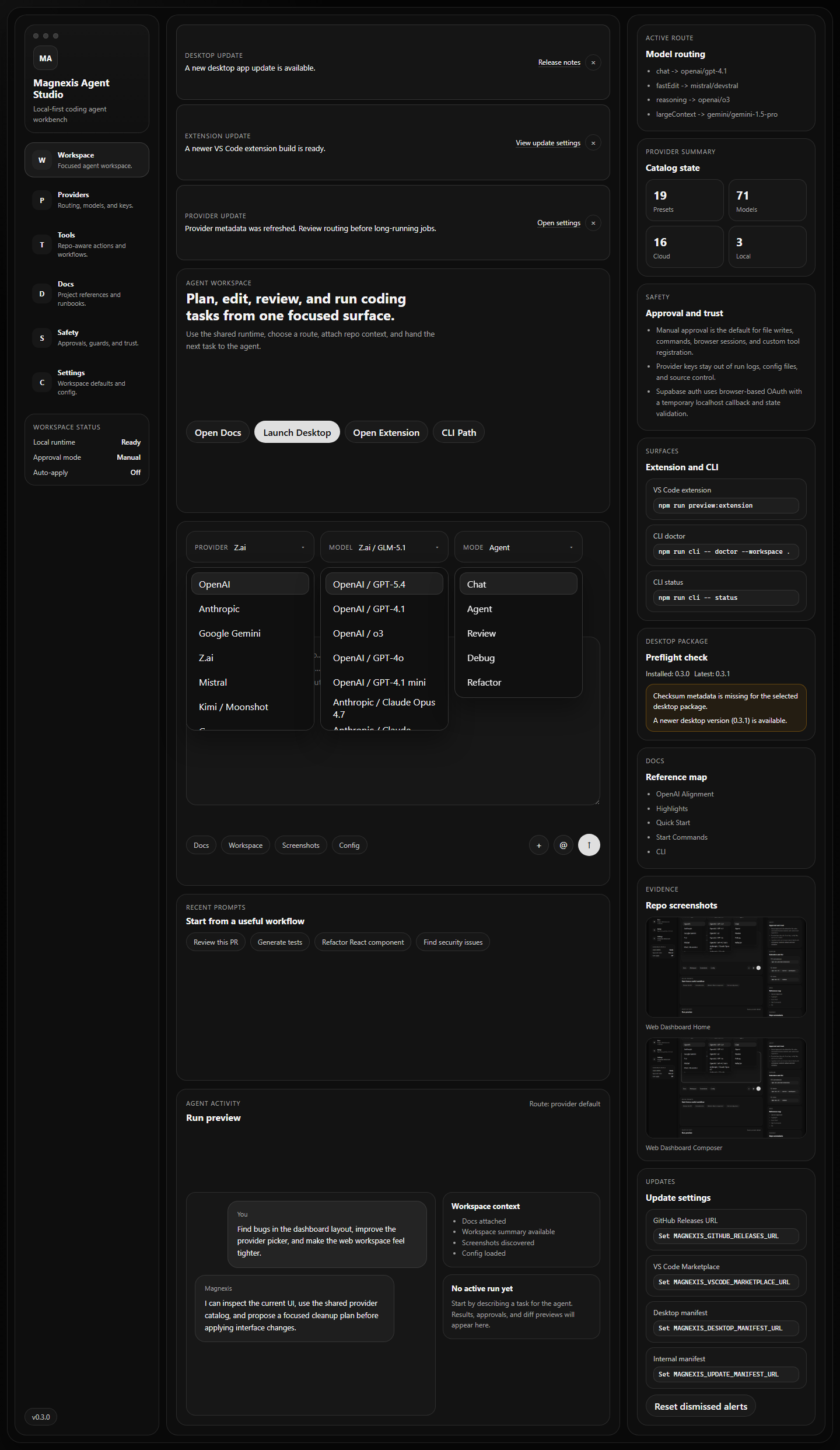Use the Review this PR prompt
The image size is (840, 1450).
pos(216,942)
